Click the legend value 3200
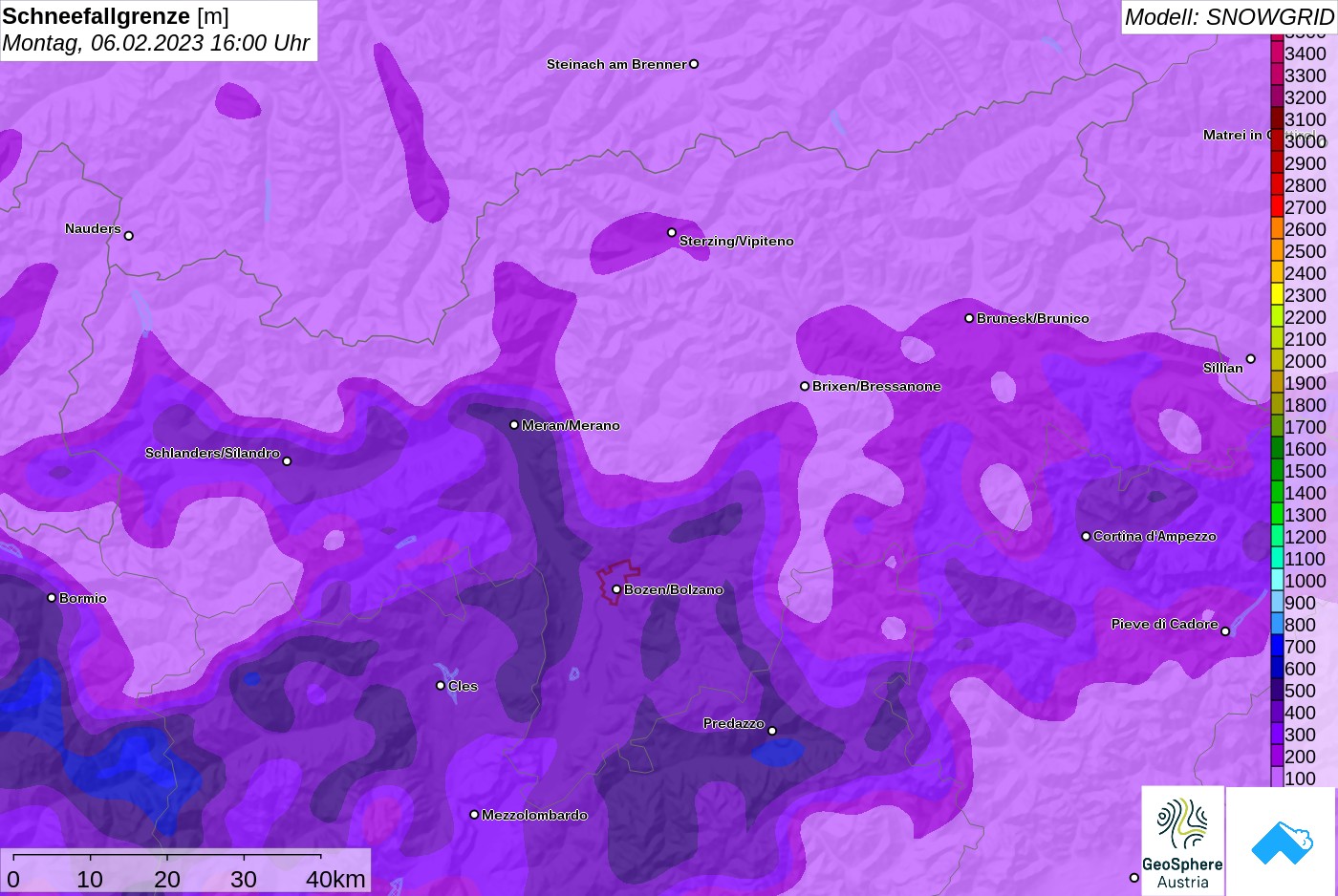This screenshot has height=896, width=1338. [1306, 97]
